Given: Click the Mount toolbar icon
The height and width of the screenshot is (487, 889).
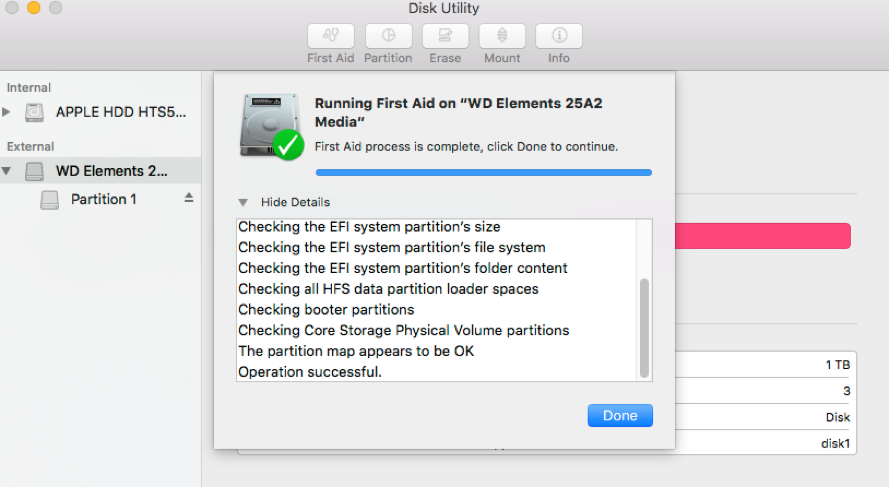Looking at the screenshot, I should tap(502, 36).
